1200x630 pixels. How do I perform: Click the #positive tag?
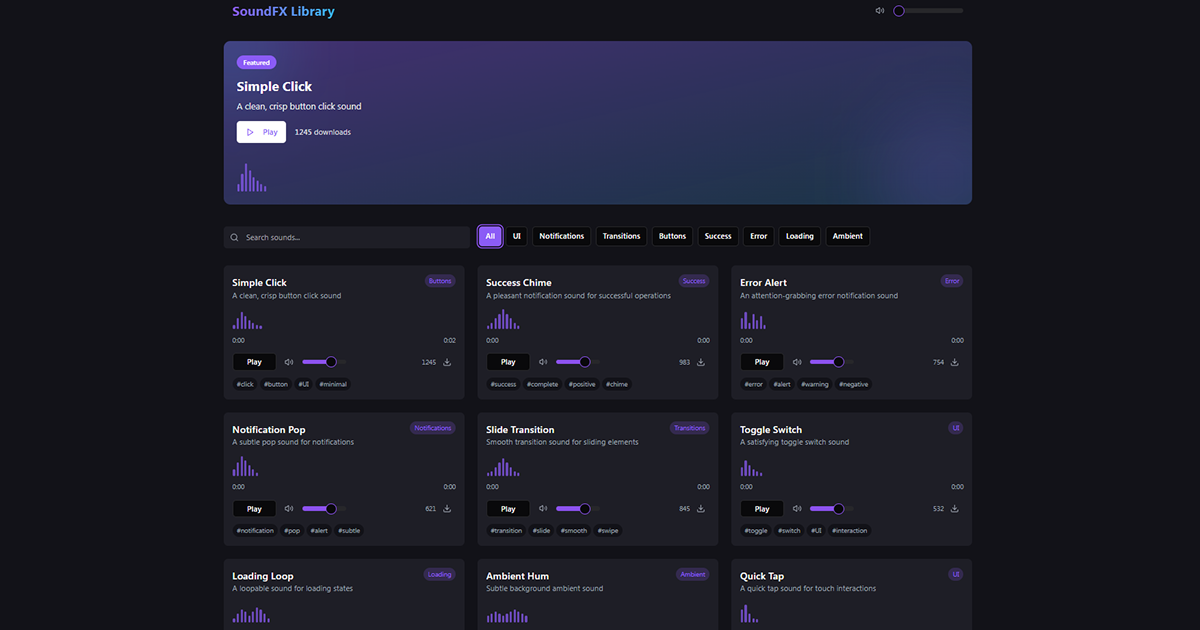tap(582, 384)
